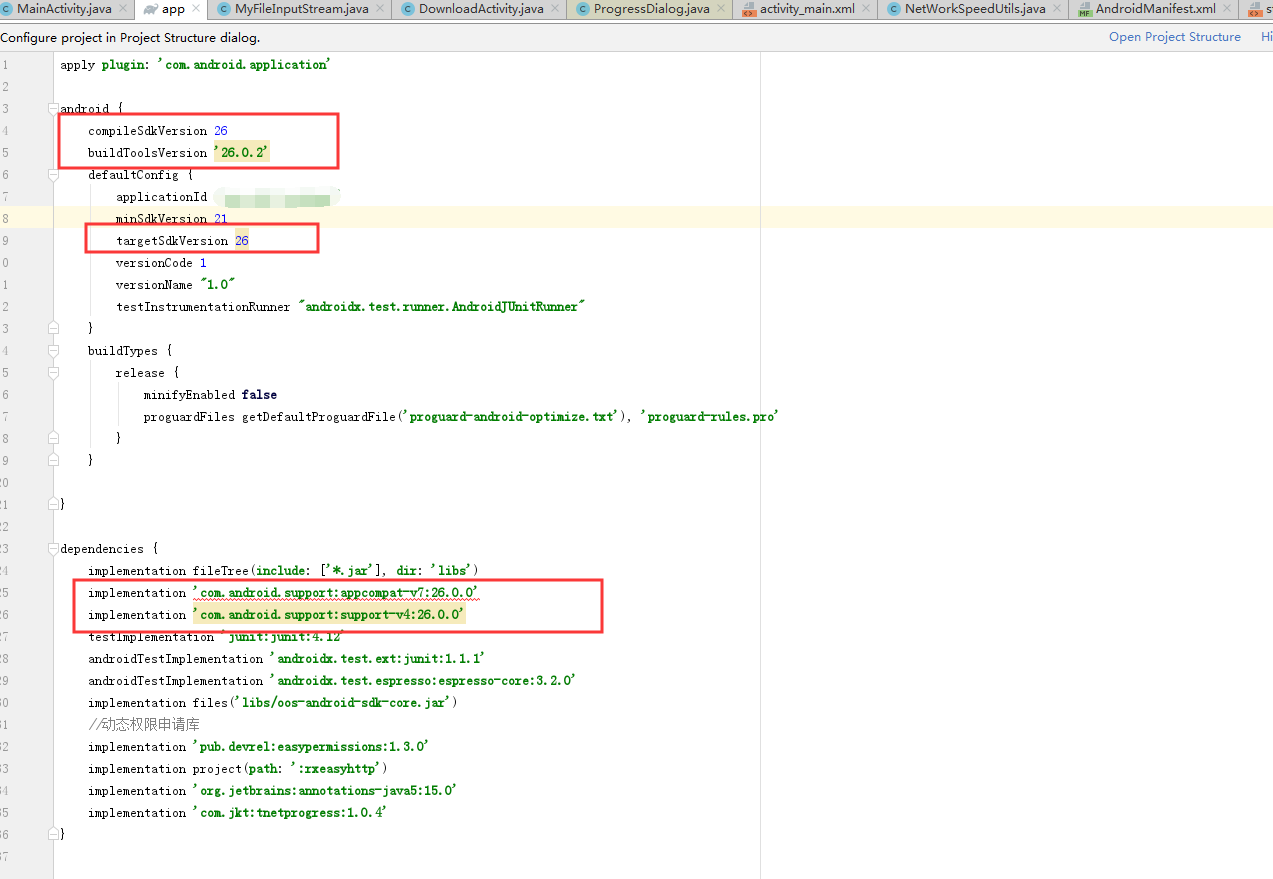Collapse the buildTypes block
Viewport: 1273px width, 879px height.
[x=53, y=348]
